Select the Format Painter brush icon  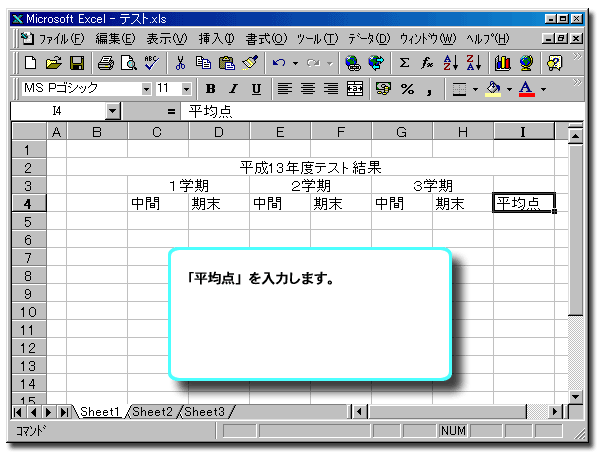pyautogui.click(x=250, y=63)
